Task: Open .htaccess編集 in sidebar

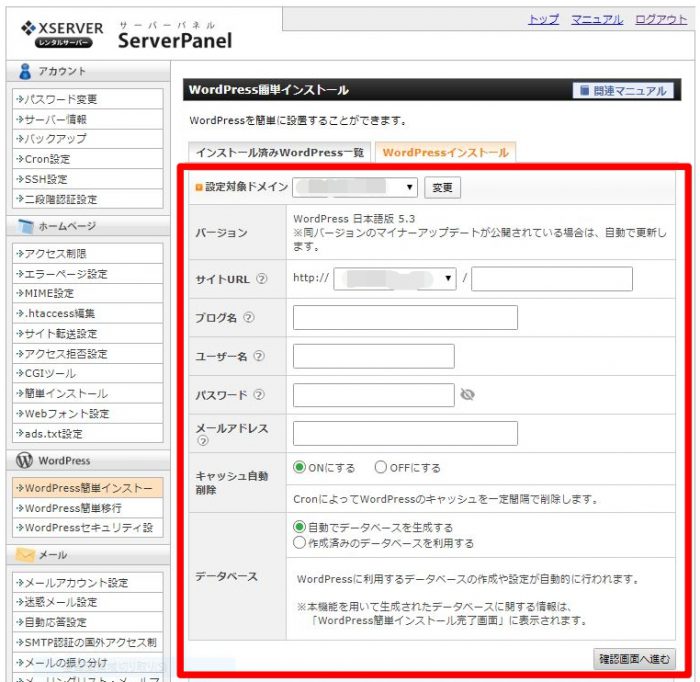Action: click(88, 313)
